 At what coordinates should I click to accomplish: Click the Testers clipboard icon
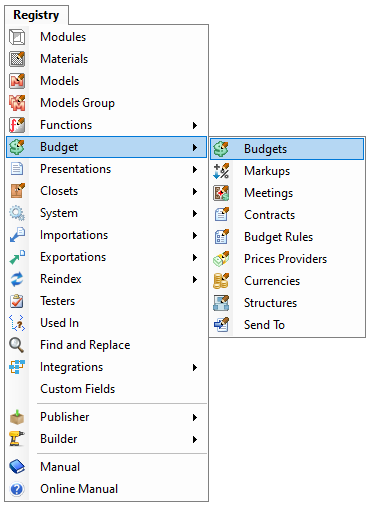(17, 301)
